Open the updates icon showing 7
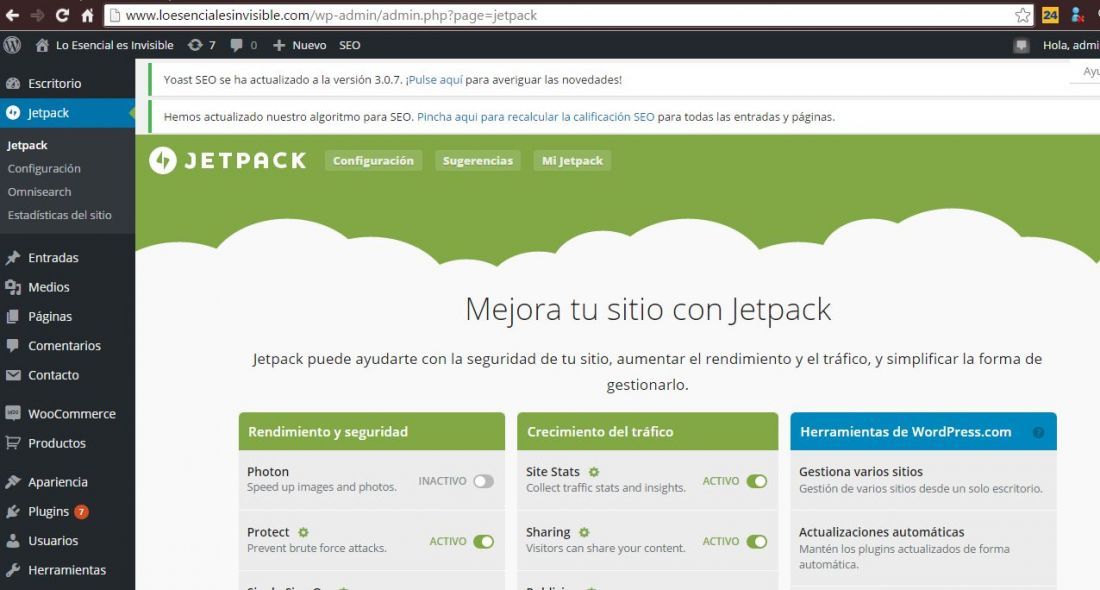This screenshot has width=1100, height=590. 201,45
